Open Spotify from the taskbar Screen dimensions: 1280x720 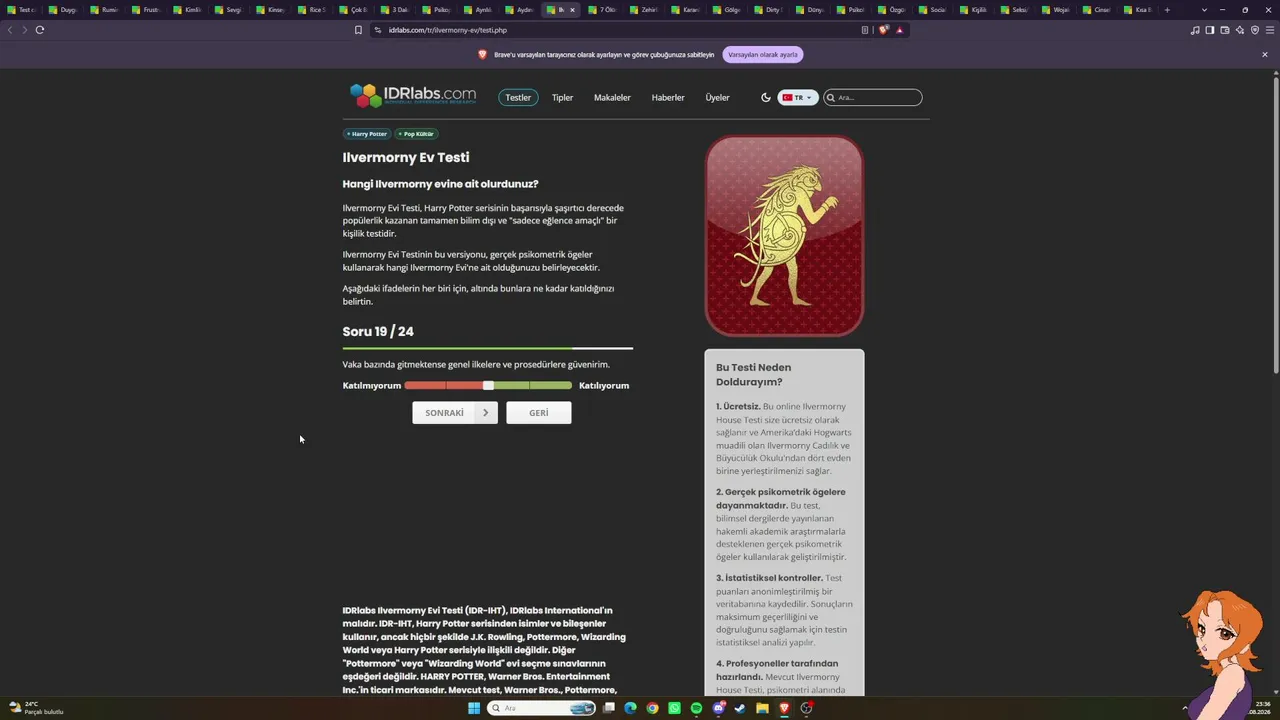click(696, 708)
